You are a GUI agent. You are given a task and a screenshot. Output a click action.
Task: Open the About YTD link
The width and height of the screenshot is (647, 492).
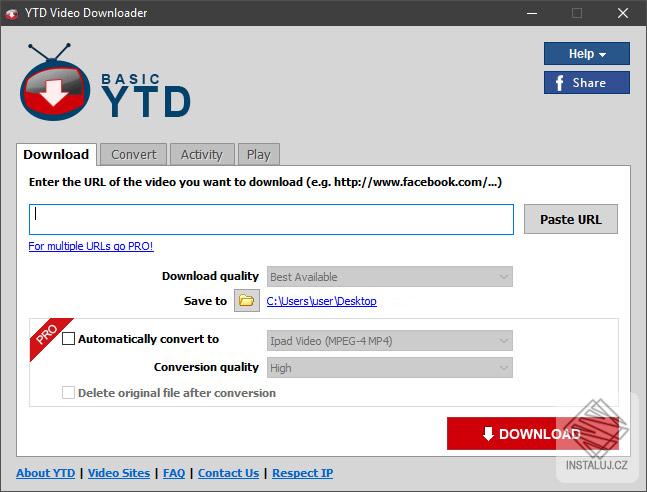click(x=46, y=473)
